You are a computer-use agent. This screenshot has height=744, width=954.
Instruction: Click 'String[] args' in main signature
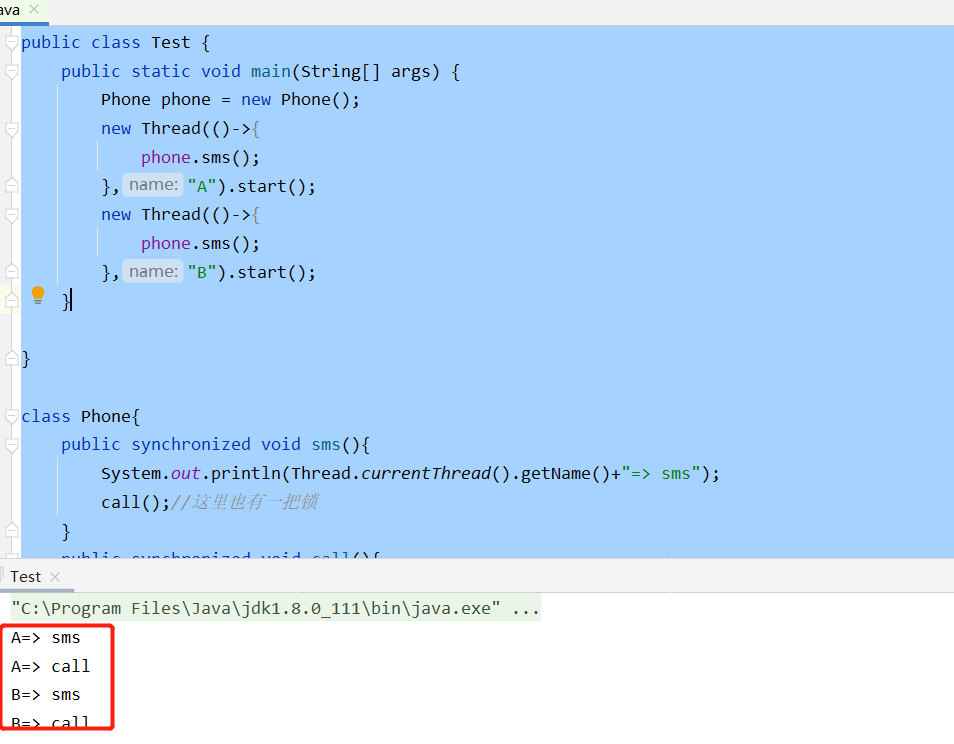click(370, 72)
